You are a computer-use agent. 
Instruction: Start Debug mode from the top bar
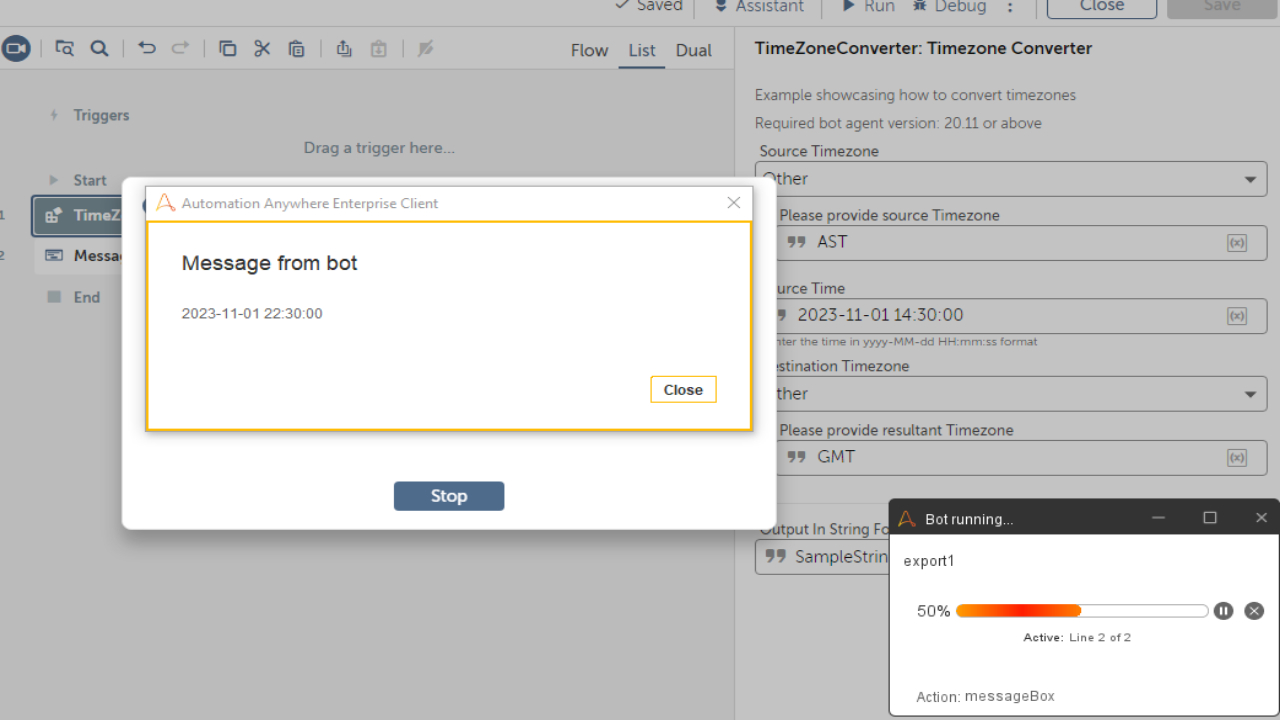click(x=949, y=6)
